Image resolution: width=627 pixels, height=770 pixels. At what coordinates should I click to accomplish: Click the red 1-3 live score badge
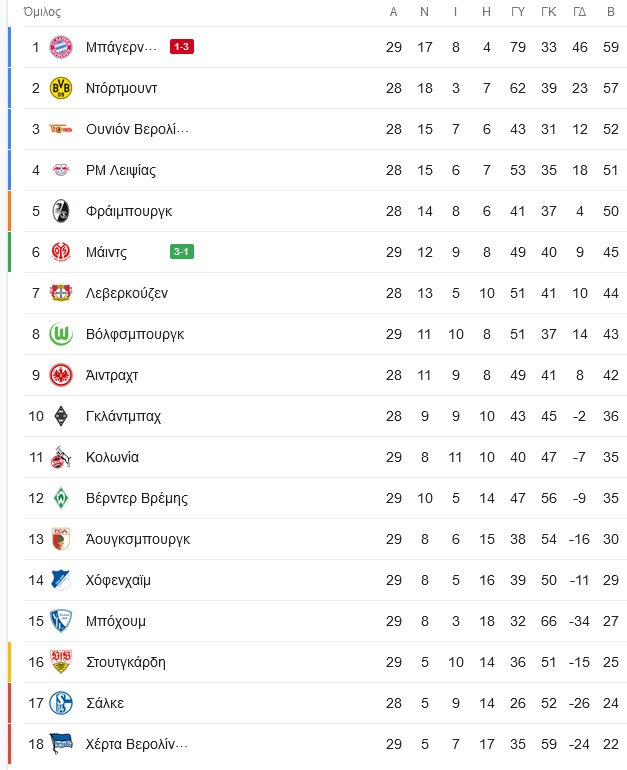pyautogui.click(x=182, y=47)
